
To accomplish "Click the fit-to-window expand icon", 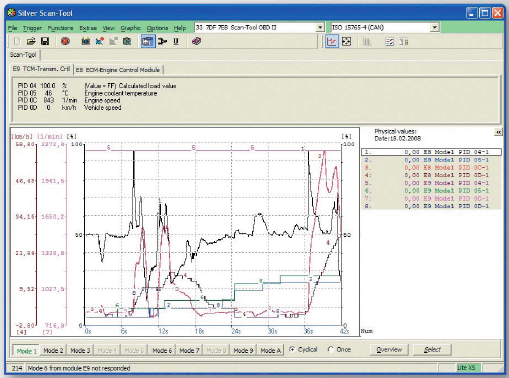I will (x=347, y=42).
